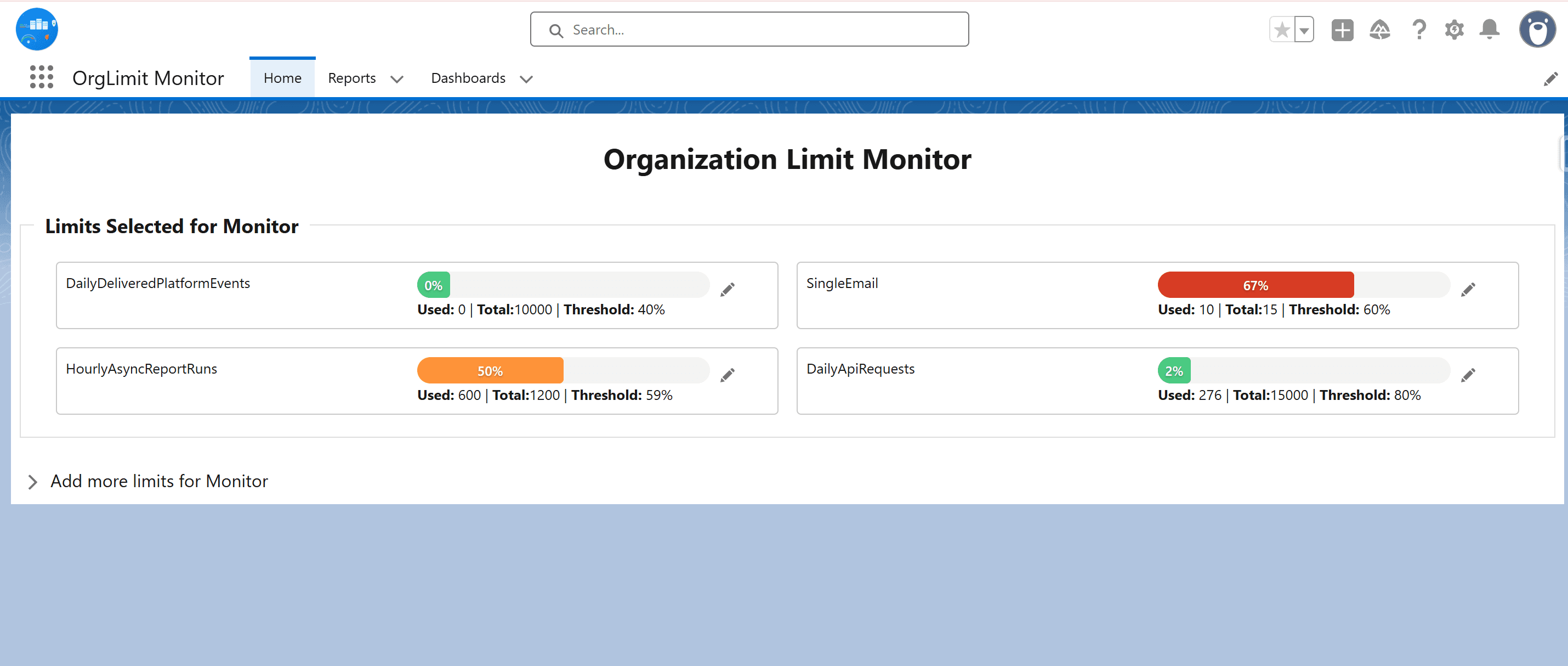Click the DailyApiRequests 2% progress bar

pyautogui.click(x=1304, y=370)
